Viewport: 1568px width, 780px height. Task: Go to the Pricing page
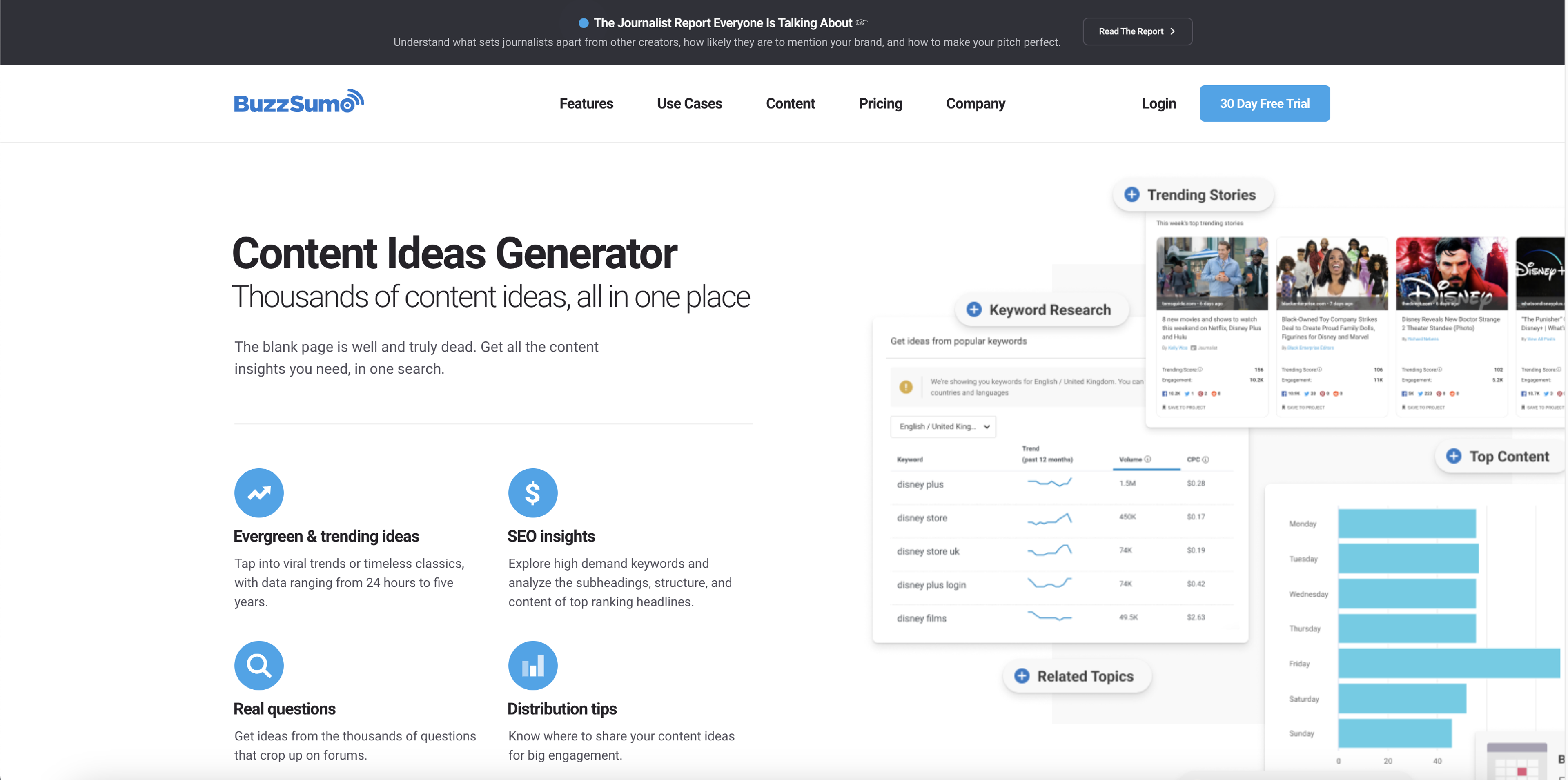(x=880, y=103)
